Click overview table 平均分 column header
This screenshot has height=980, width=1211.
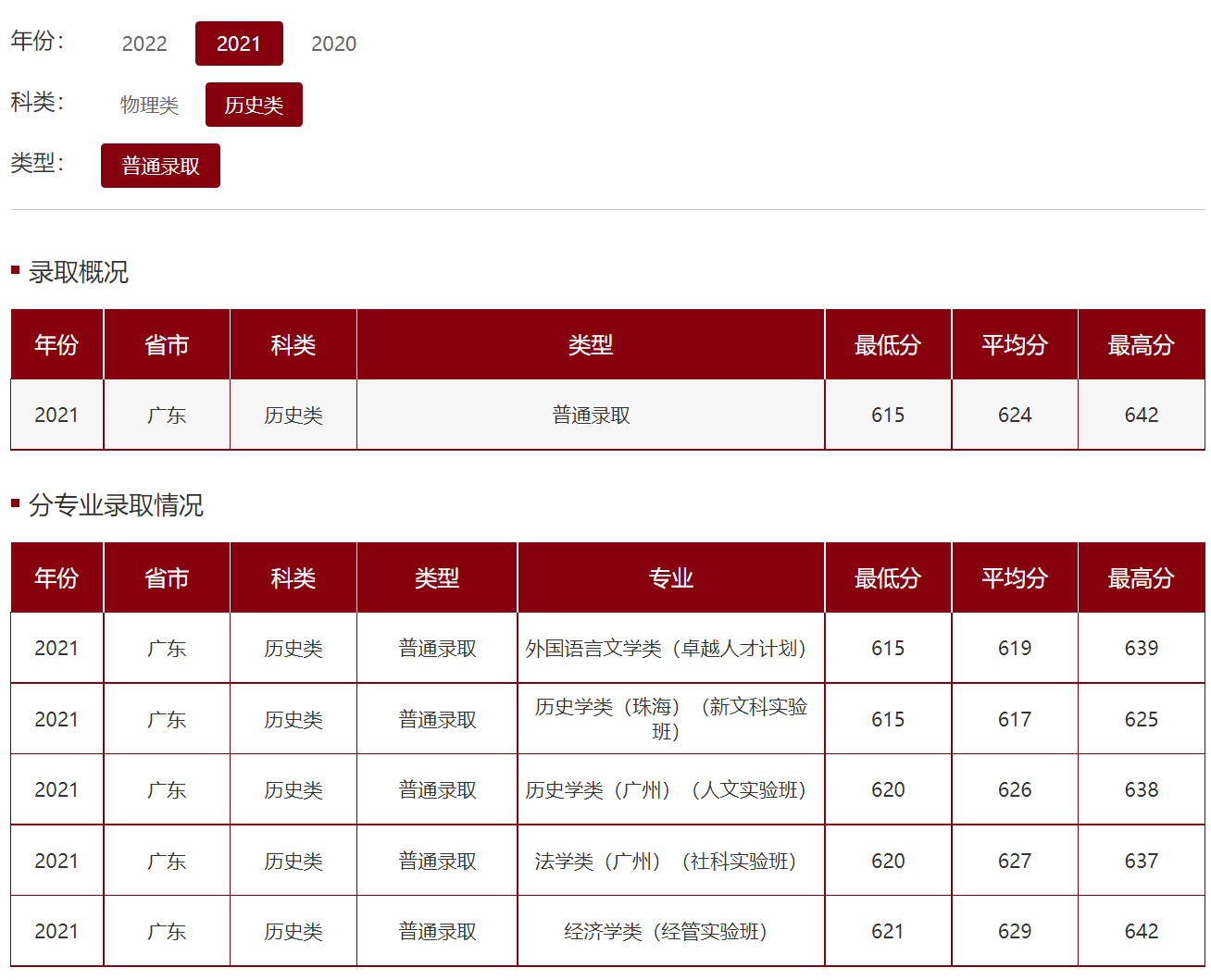click(x=1015, y=344)
